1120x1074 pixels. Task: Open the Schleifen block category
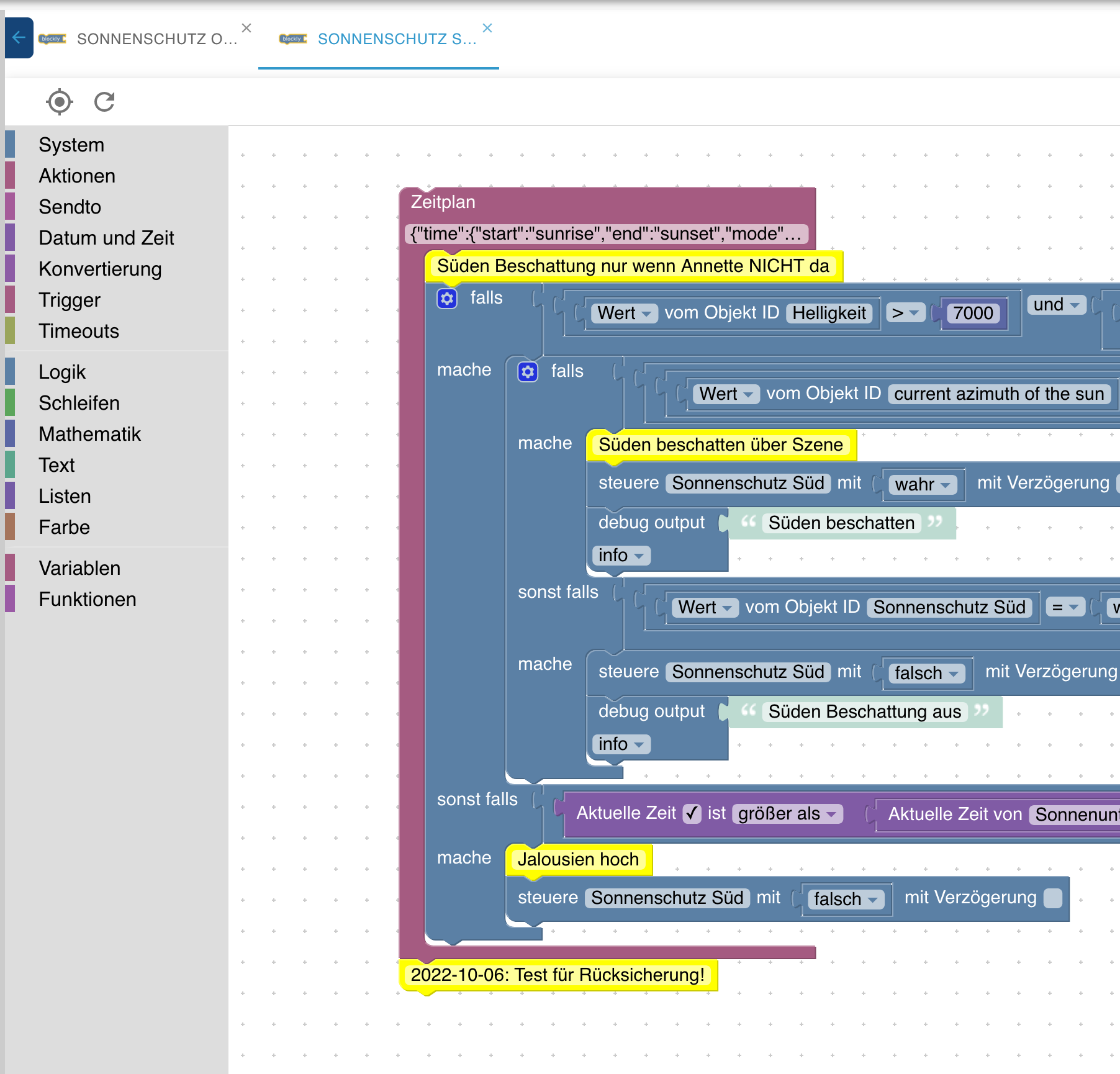tap(117, 403)
